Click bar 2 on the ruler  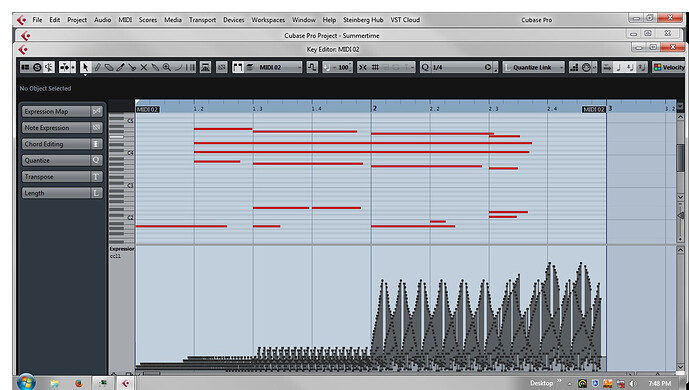tap(374, 108)
